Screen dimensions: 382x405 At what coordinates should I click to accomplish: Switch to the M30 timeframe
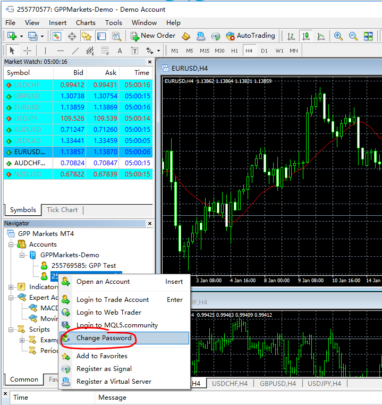(x=219, y=51)
